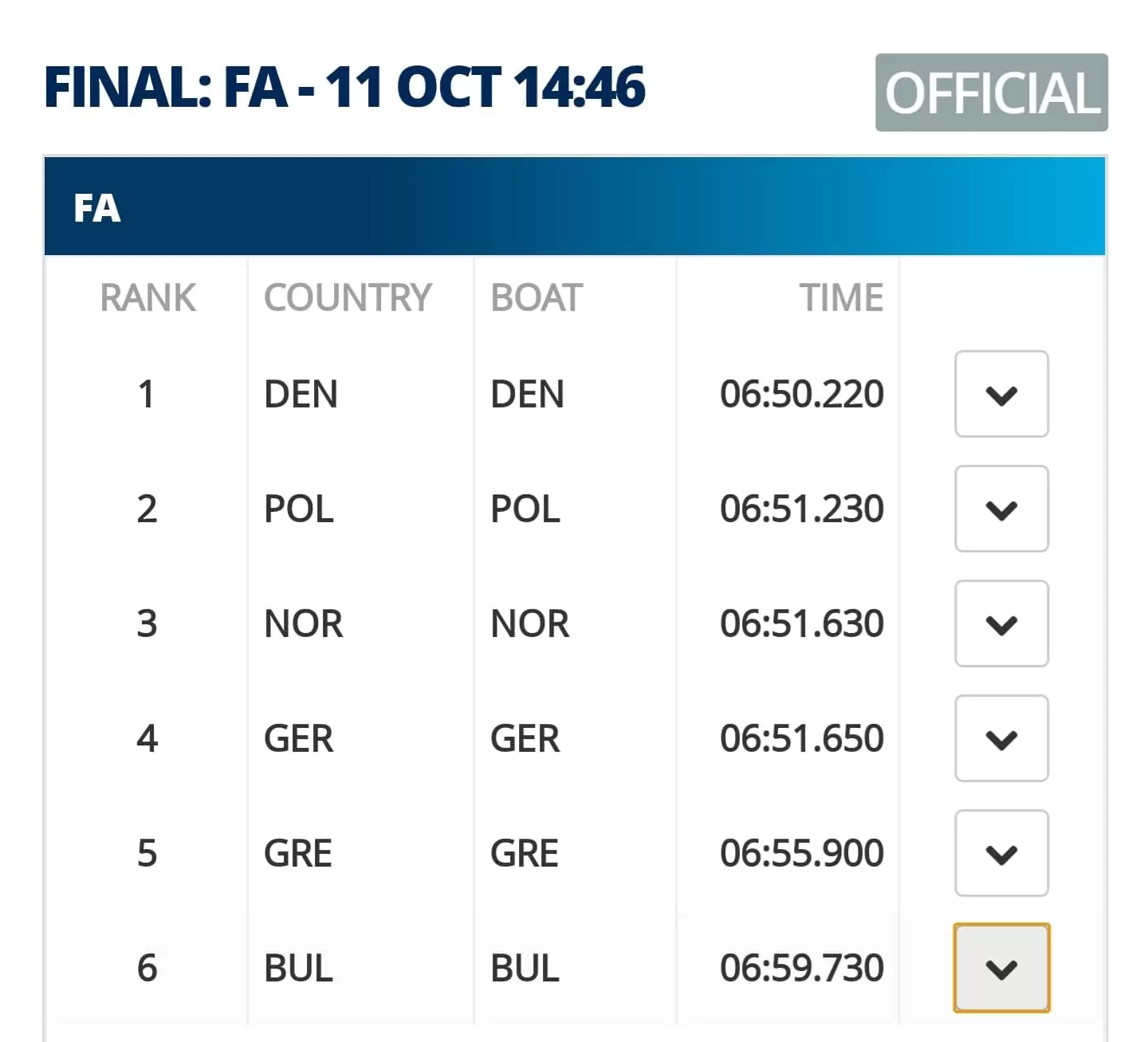Click the FA section header bar

[575, 206]
